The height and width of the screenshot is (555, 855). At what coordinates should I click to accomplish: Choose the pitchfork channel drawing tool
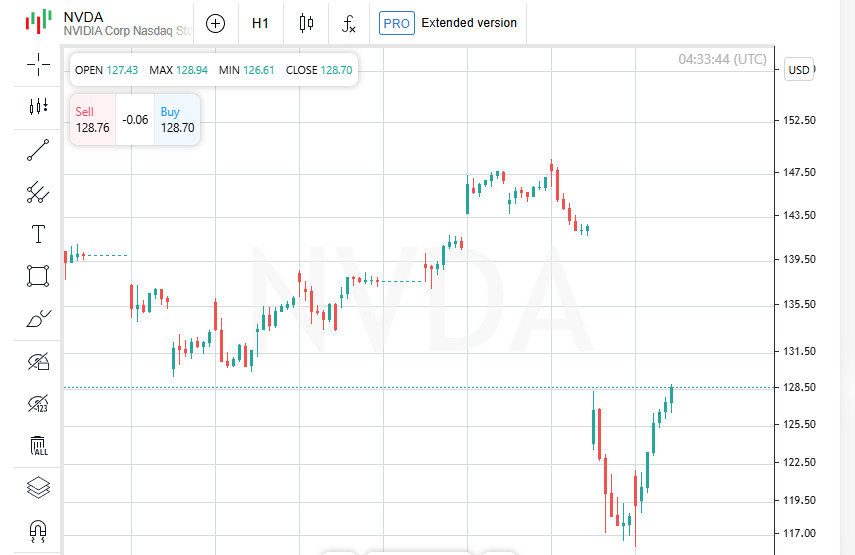tap(38, 192)
